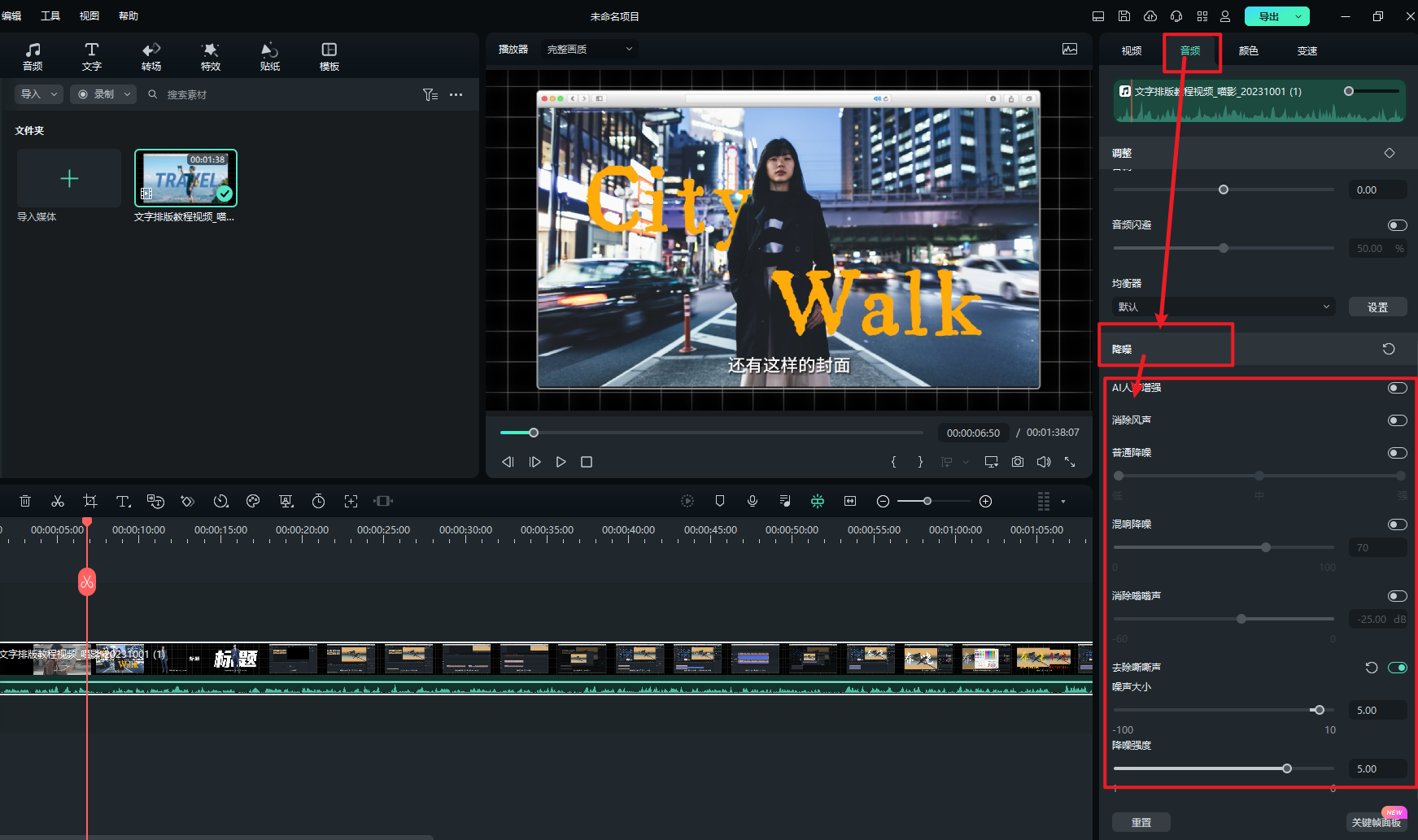Click the scissors split icon in timeline toolbar
The image size is (1418, 840).
(58, 501)
